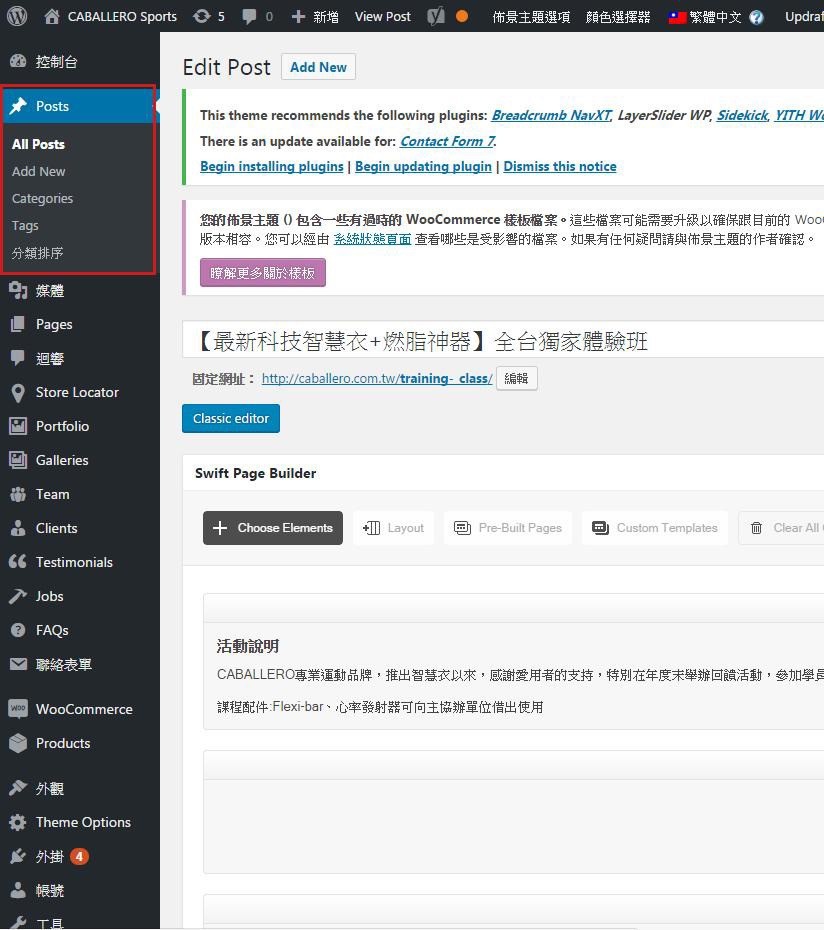This screenshot has height=930, width=824.
Task: Open All Posts in the Posts submenu
Action: [38, 144]
